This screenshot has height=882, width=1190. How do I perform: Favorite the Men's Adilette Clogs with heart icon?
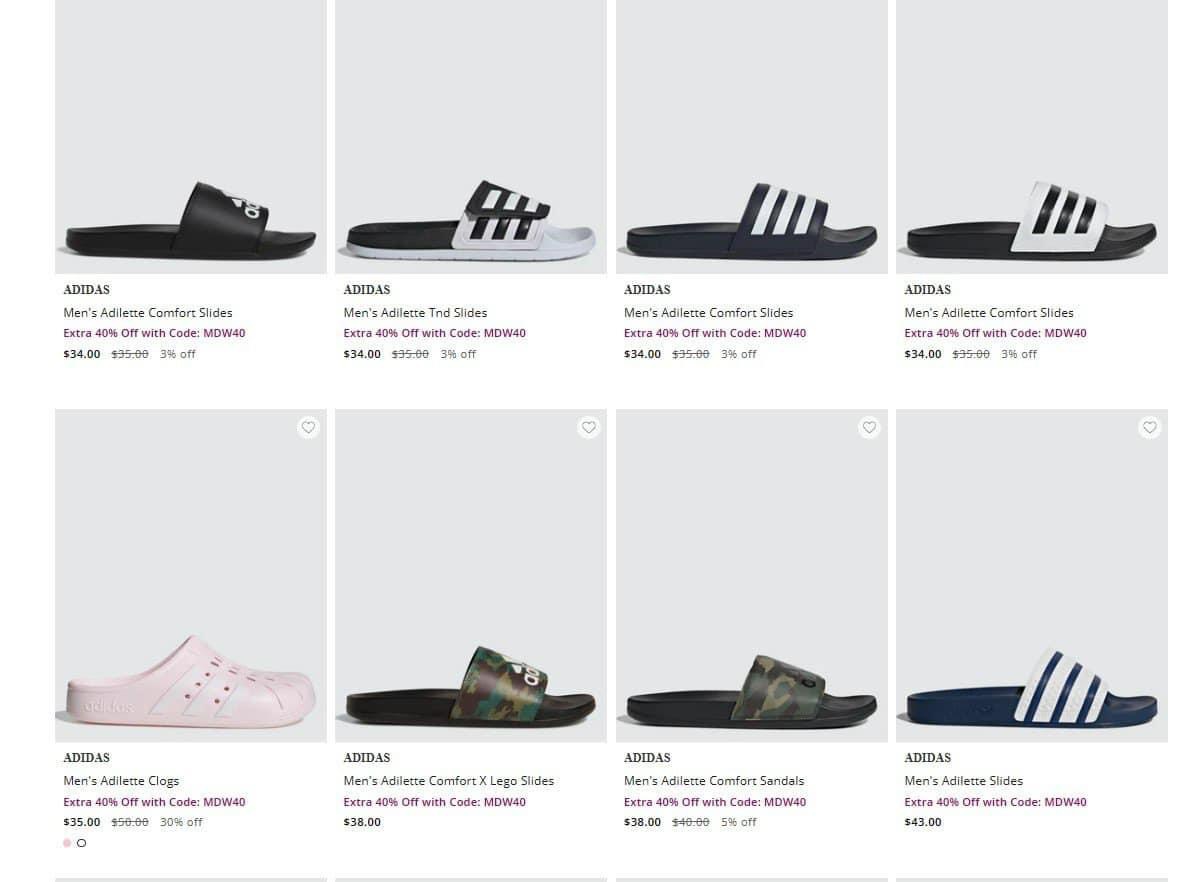(x=308, y=428)
